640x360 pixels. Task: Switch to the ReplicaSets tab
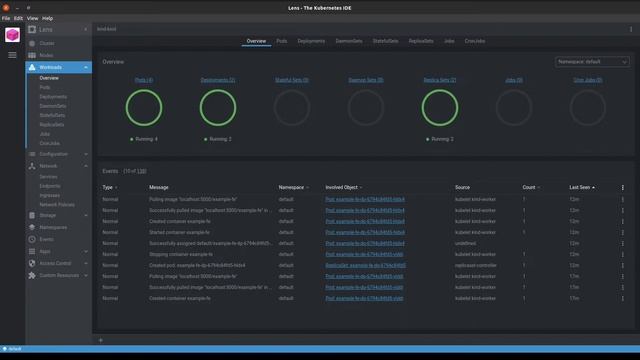pos(421,41)
